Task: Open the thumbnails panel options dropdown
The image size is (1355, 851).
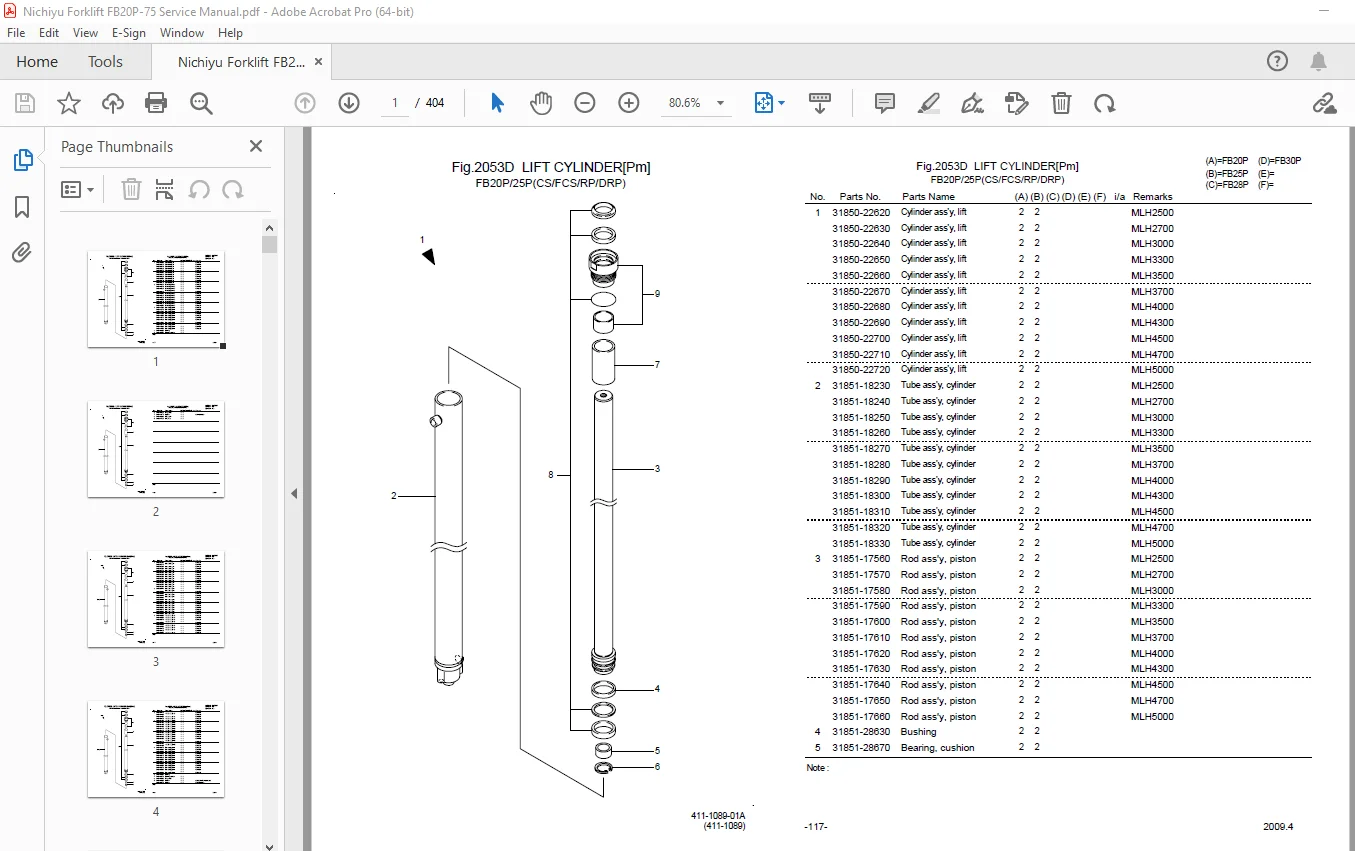Action: click(78, 189)
